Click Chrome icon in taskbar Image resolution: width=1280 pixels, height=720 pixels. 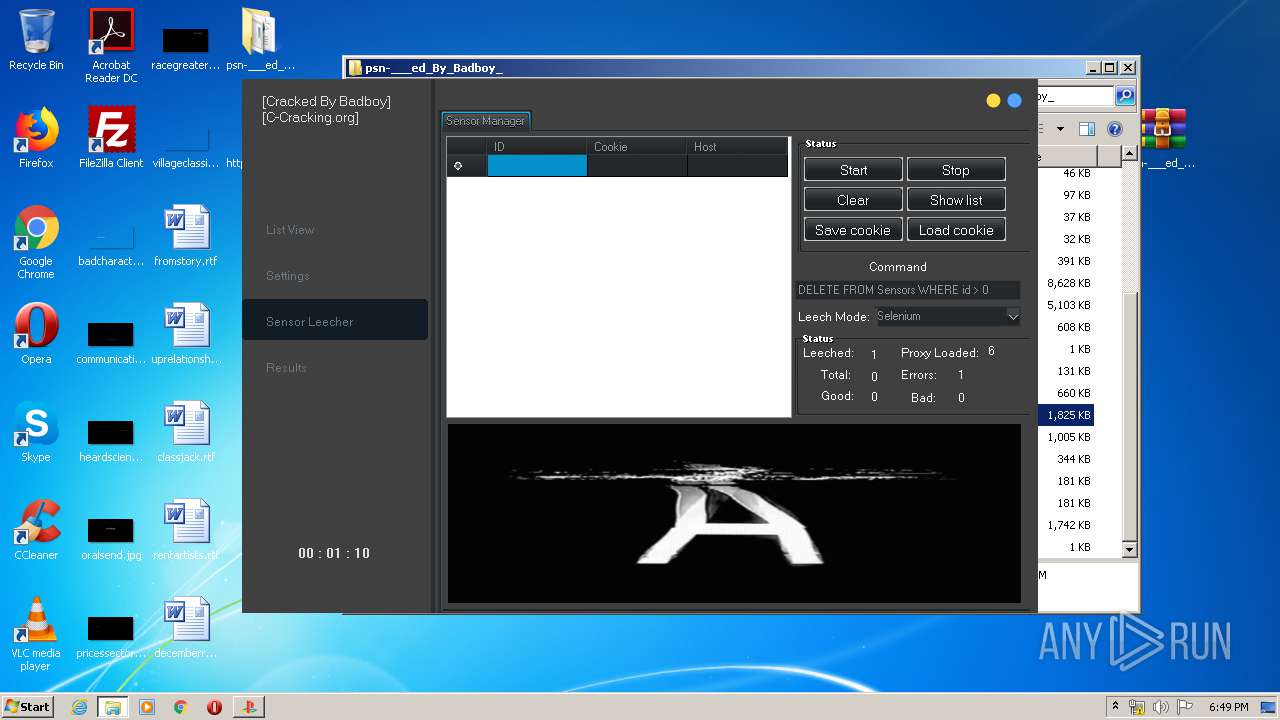tap(180, 707)
